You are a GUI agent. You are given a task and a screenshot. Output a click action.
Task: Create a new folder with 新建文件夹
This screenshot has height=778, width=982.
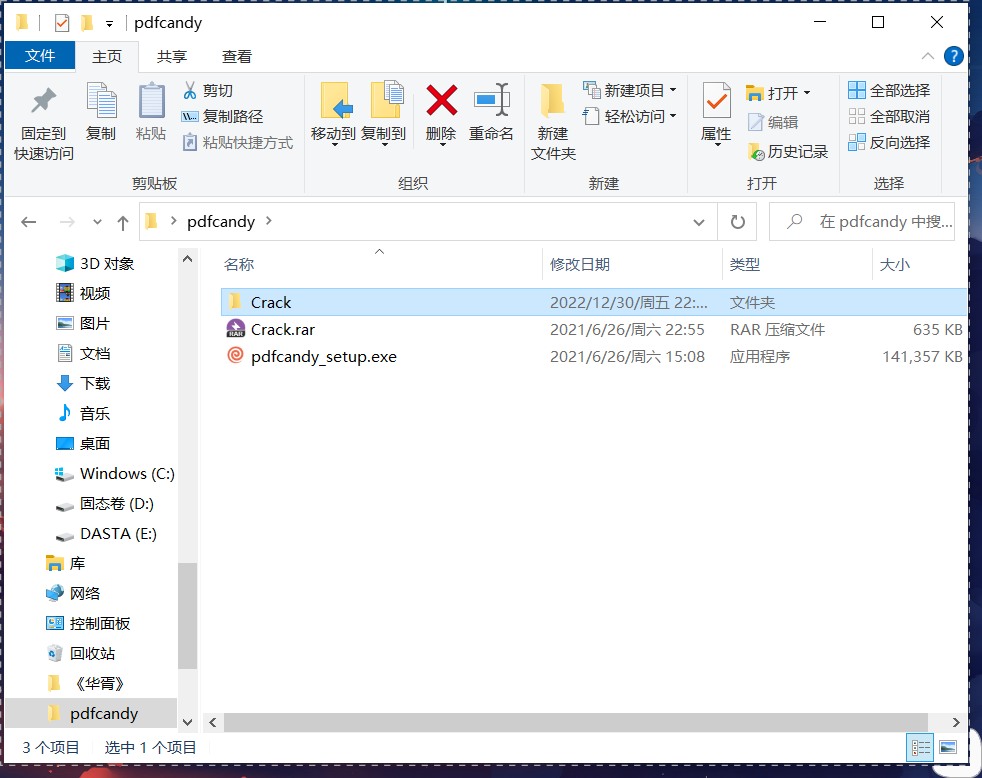(553, 123)
